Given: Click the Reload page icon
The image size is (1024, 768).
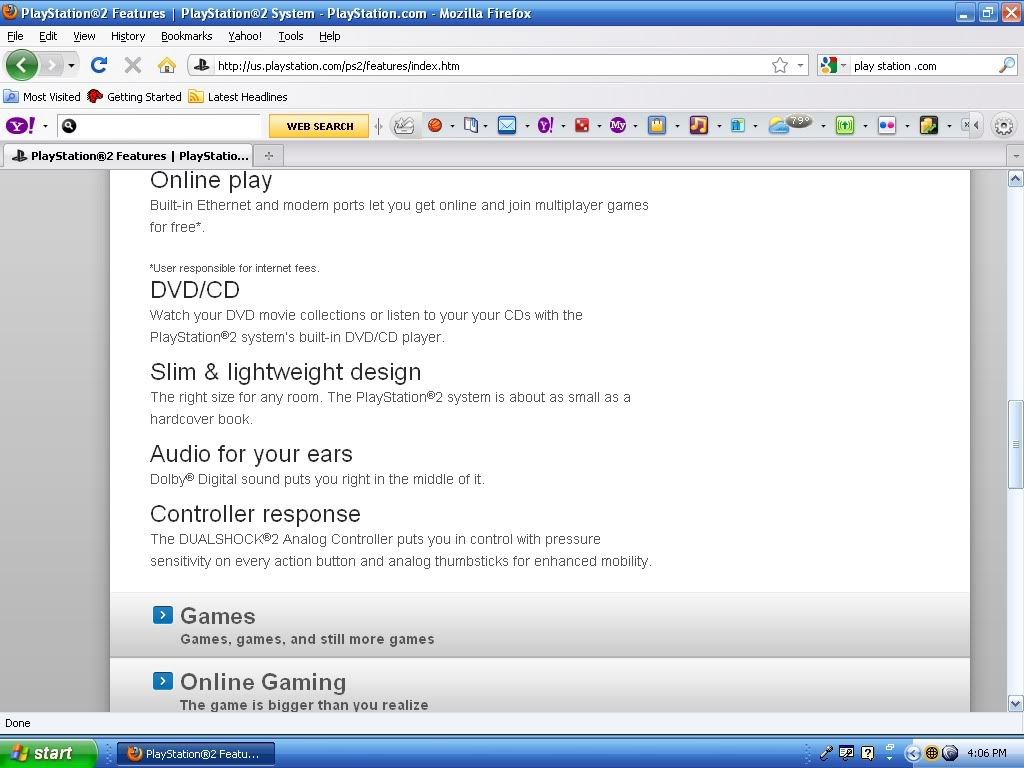Looking at the screenshot, I should tap(98, 65).
